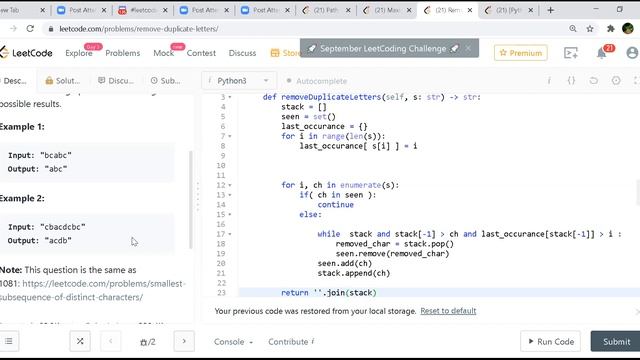This screenshot has width=640, height=360.
Task: Click the Premium button
Action: pyautogui.click(x=521, y=53)
